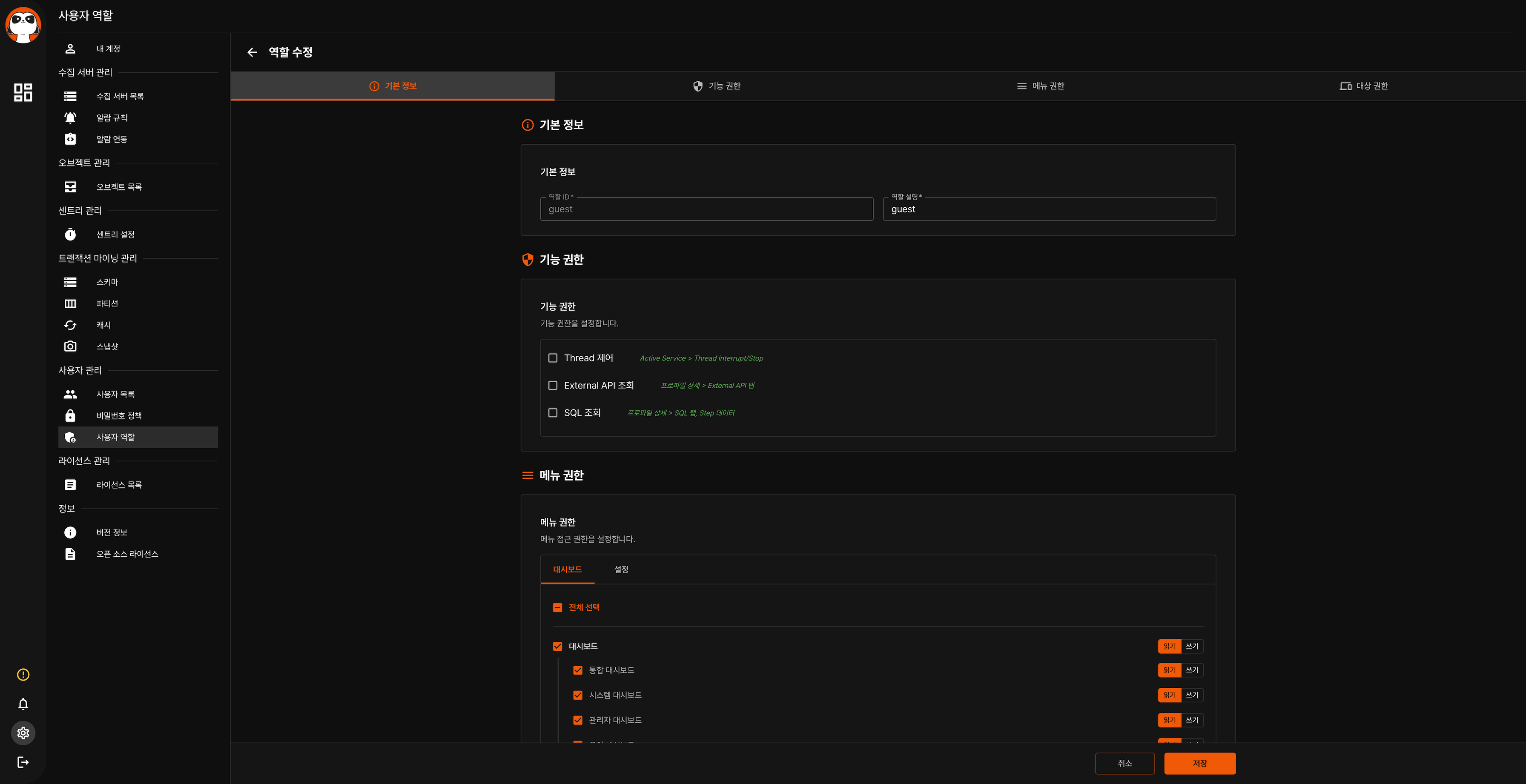Toggle the 전체 선택 checkbox
The image size is (1526, 784).
click(557, 607)
